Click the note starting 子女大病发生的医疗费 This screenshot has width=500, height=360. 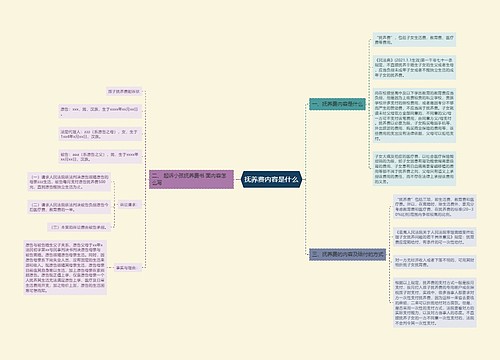click(414, 169)
